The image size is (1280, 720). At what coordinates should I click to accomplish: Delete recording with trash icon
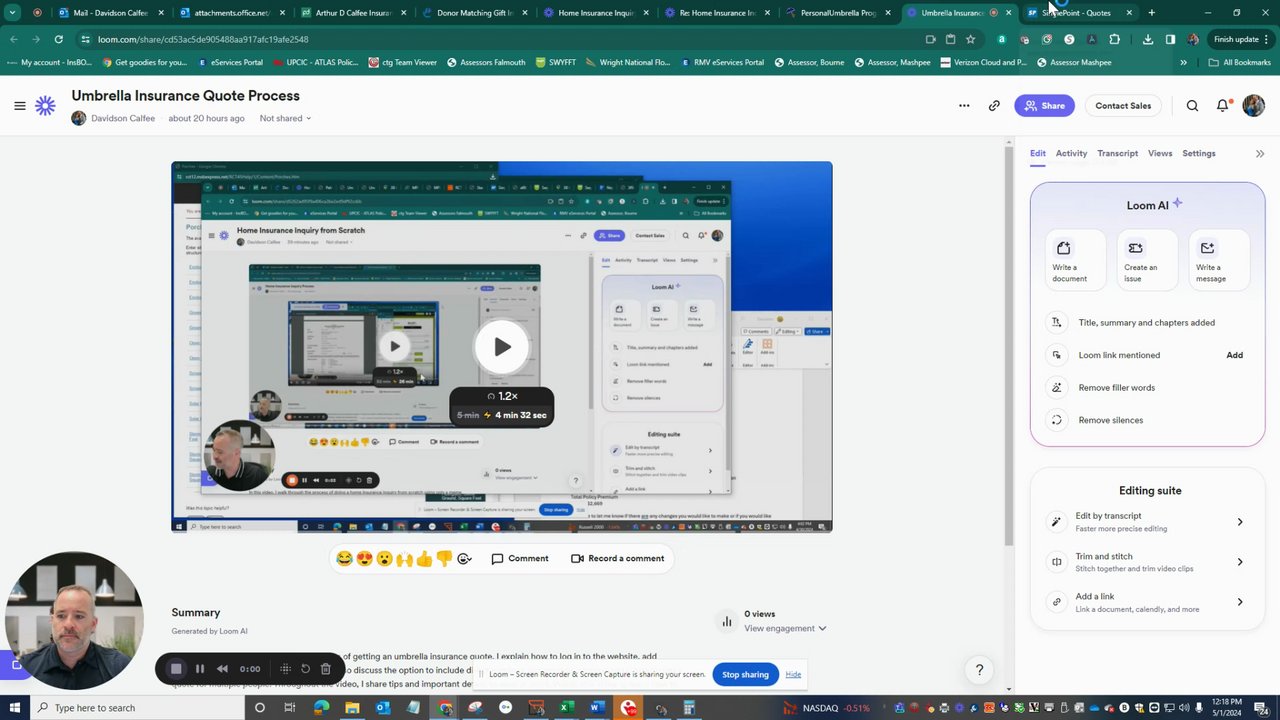[x=326, y=669]
